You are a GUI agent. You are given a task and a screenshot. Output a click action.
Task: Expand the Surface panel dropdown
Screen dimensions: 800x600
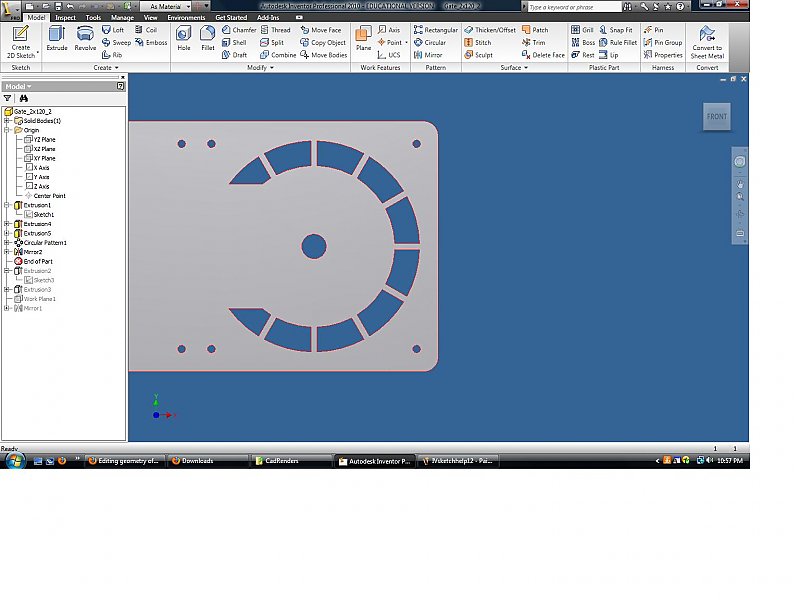click(526, 68)
